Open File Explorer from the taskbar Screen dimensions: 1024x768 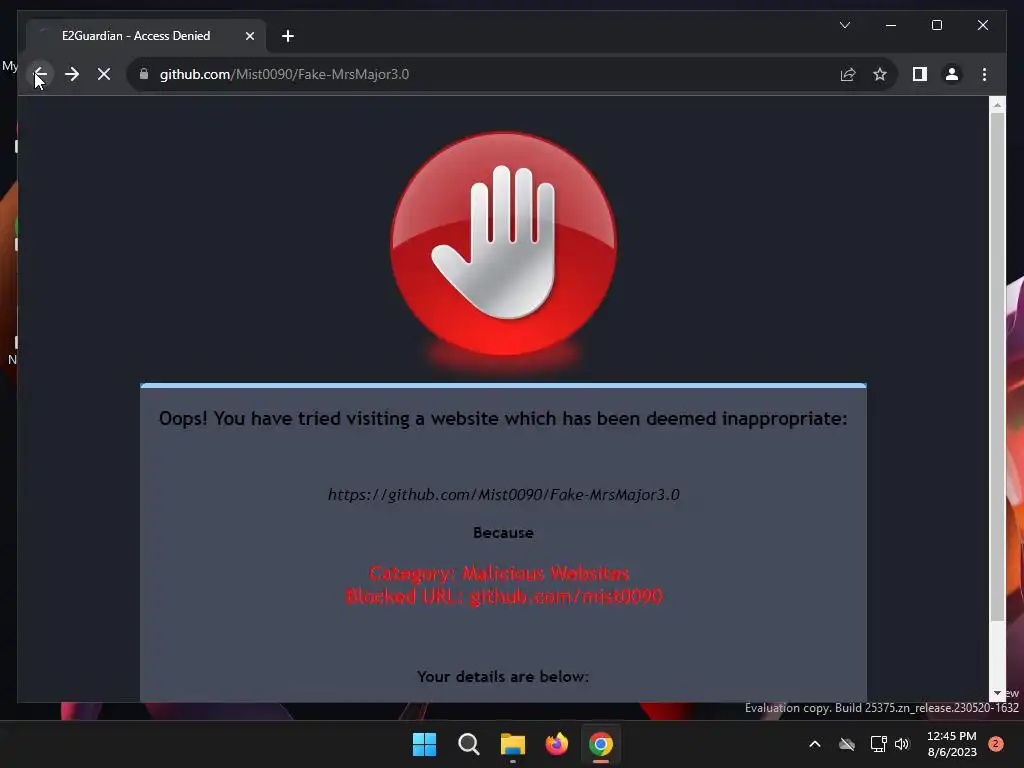(513, 744)
